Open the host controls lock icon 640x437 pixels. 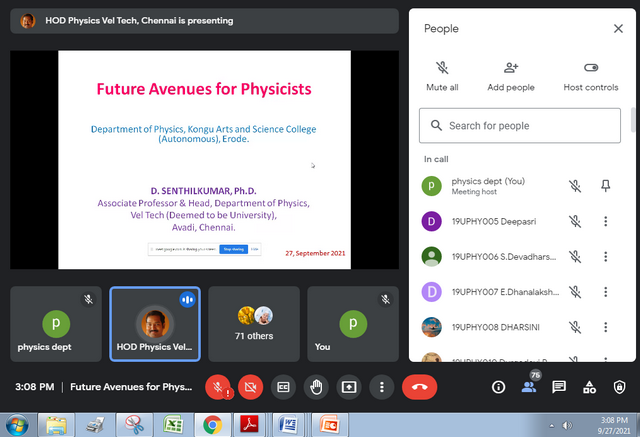pyautogui.click(x=619, y=387)
